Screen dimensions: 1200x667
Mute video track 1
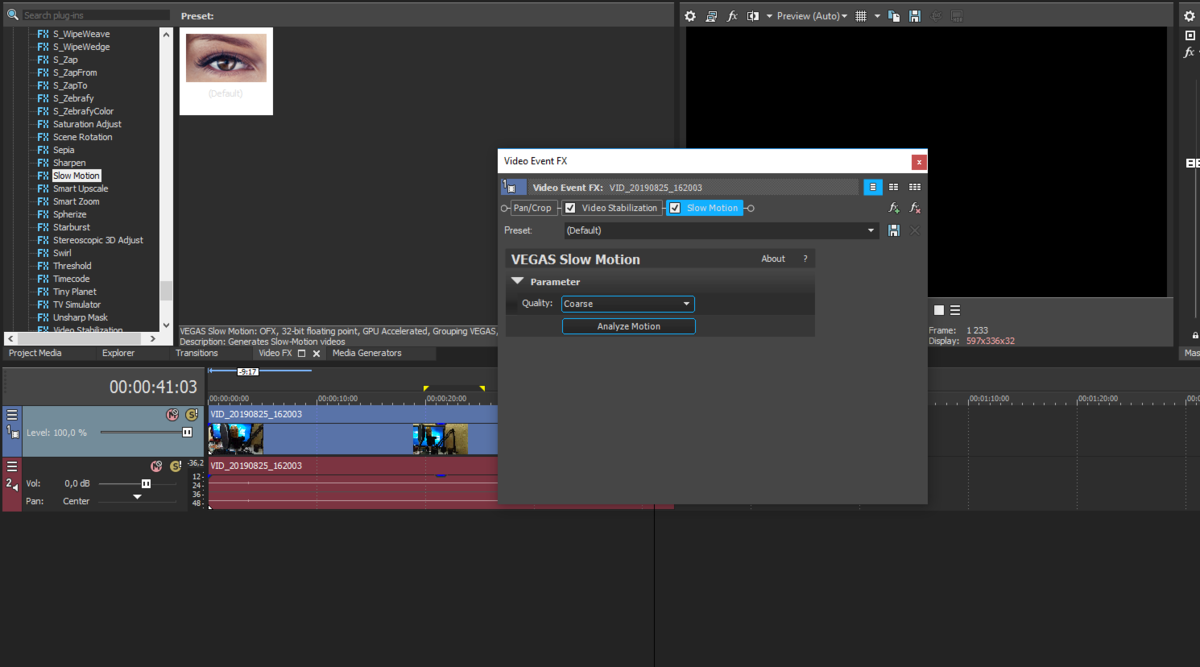tap(173, 414)
